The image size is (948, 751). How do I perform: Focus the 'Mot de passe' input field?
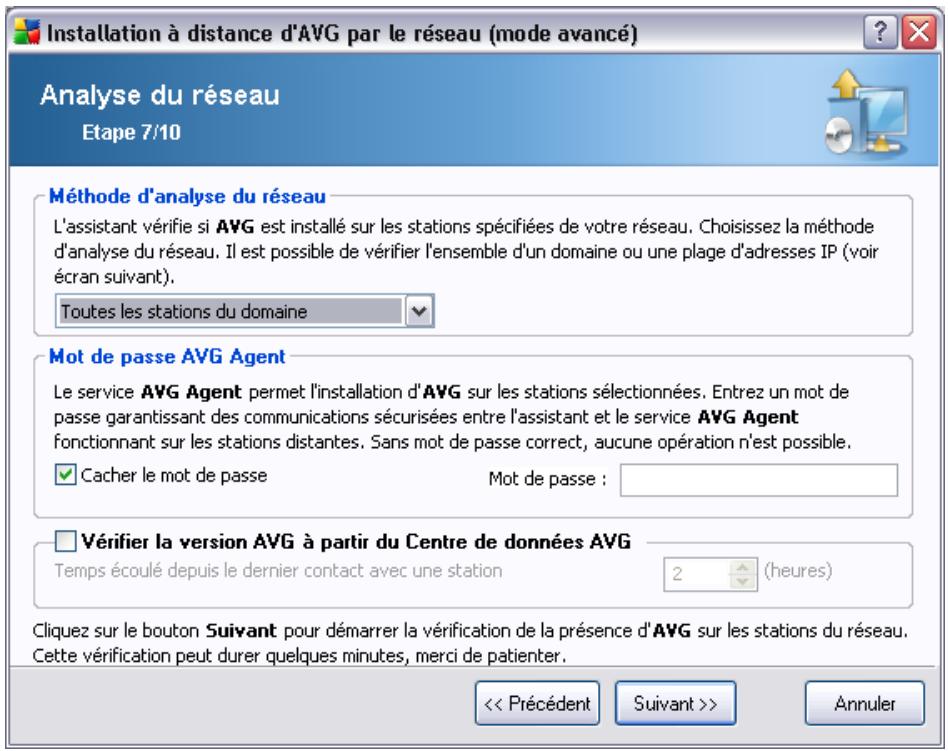pos(759,480)
